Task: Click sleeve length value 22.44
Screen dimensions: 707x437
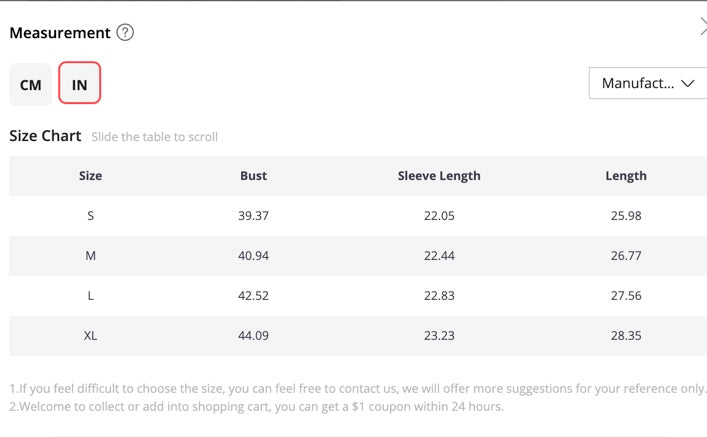Action: tap(439, 256)
